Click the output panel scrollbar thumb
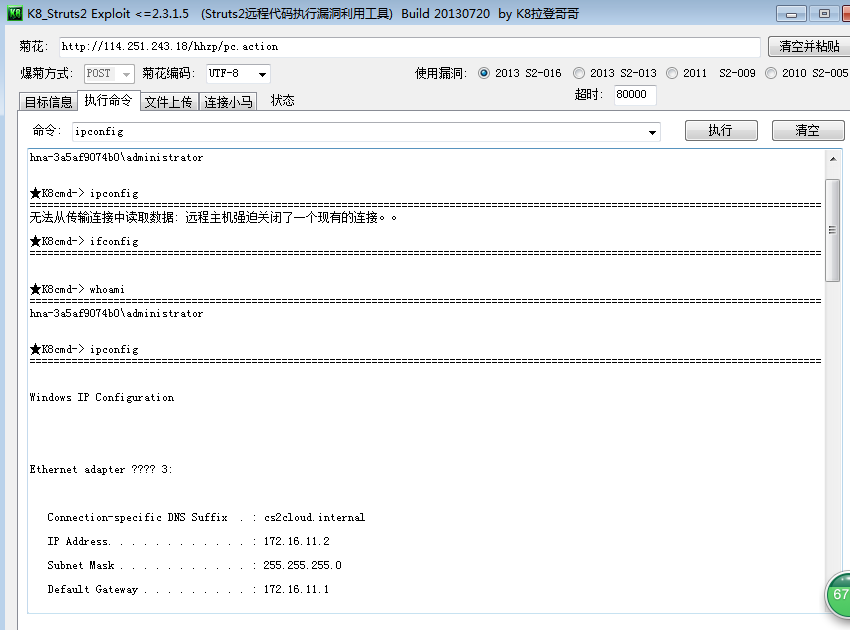850x630 pixels. (833, 230)
